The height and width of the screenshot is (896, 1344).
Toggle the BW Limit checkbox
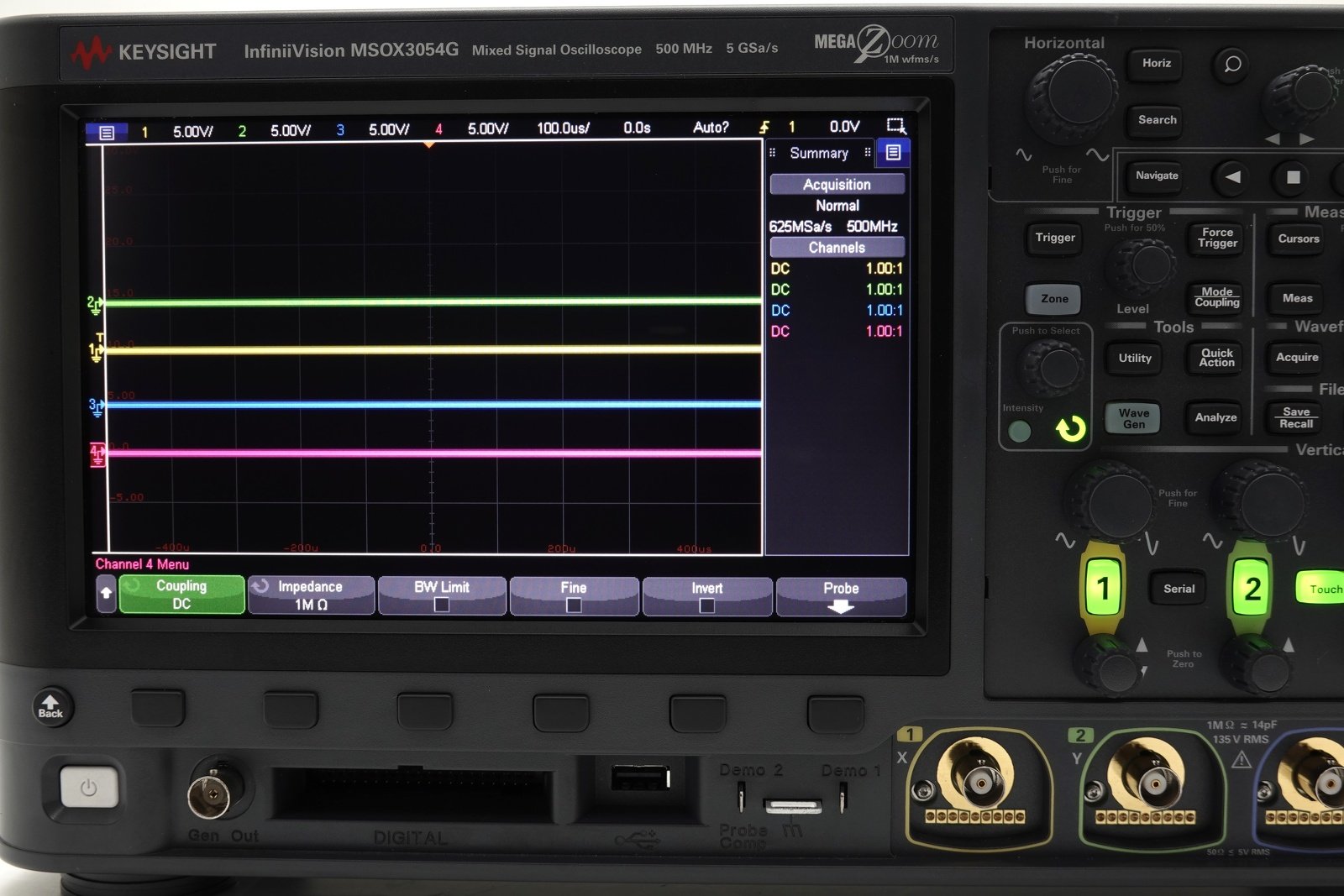click(x=442, y=605)
